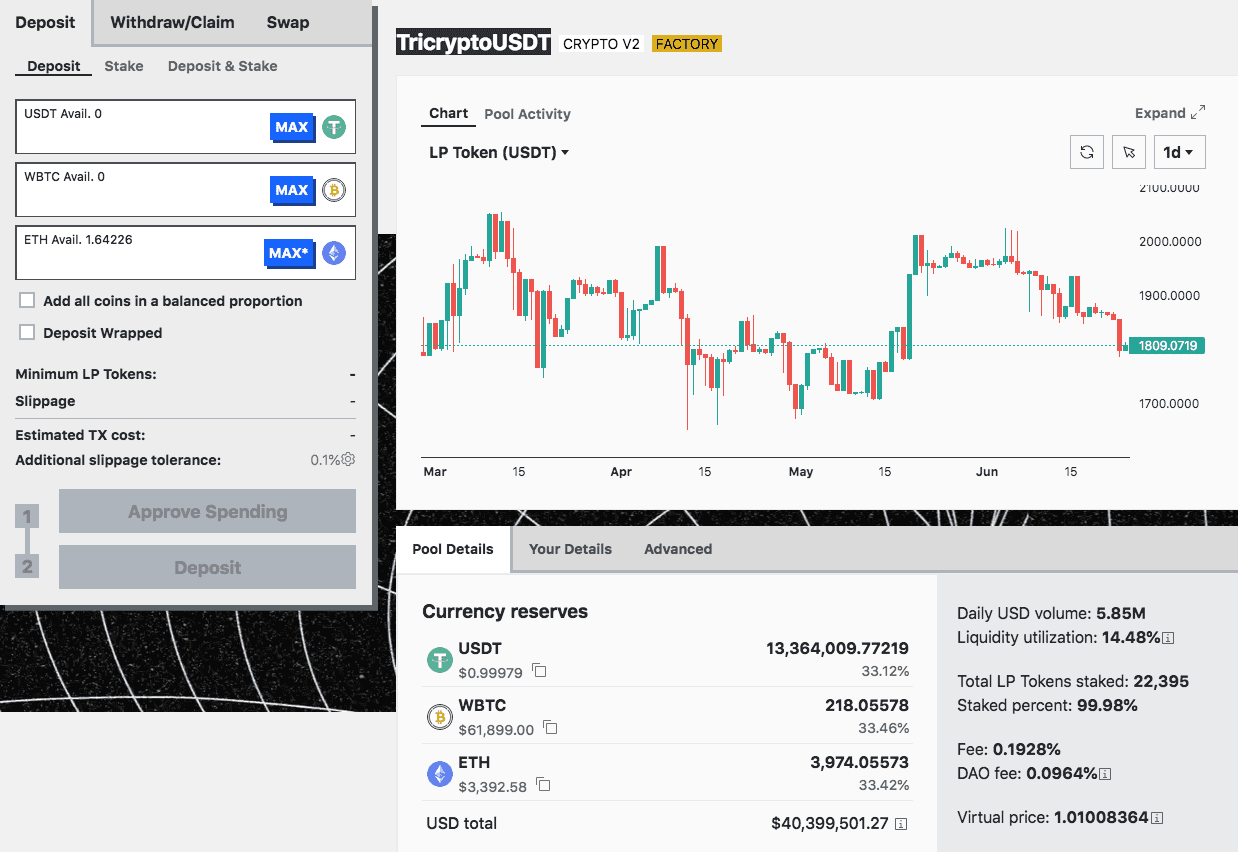Open the Pool Activity tab
This screenshot has width=1238, height=852.
[x=527, y=114]
